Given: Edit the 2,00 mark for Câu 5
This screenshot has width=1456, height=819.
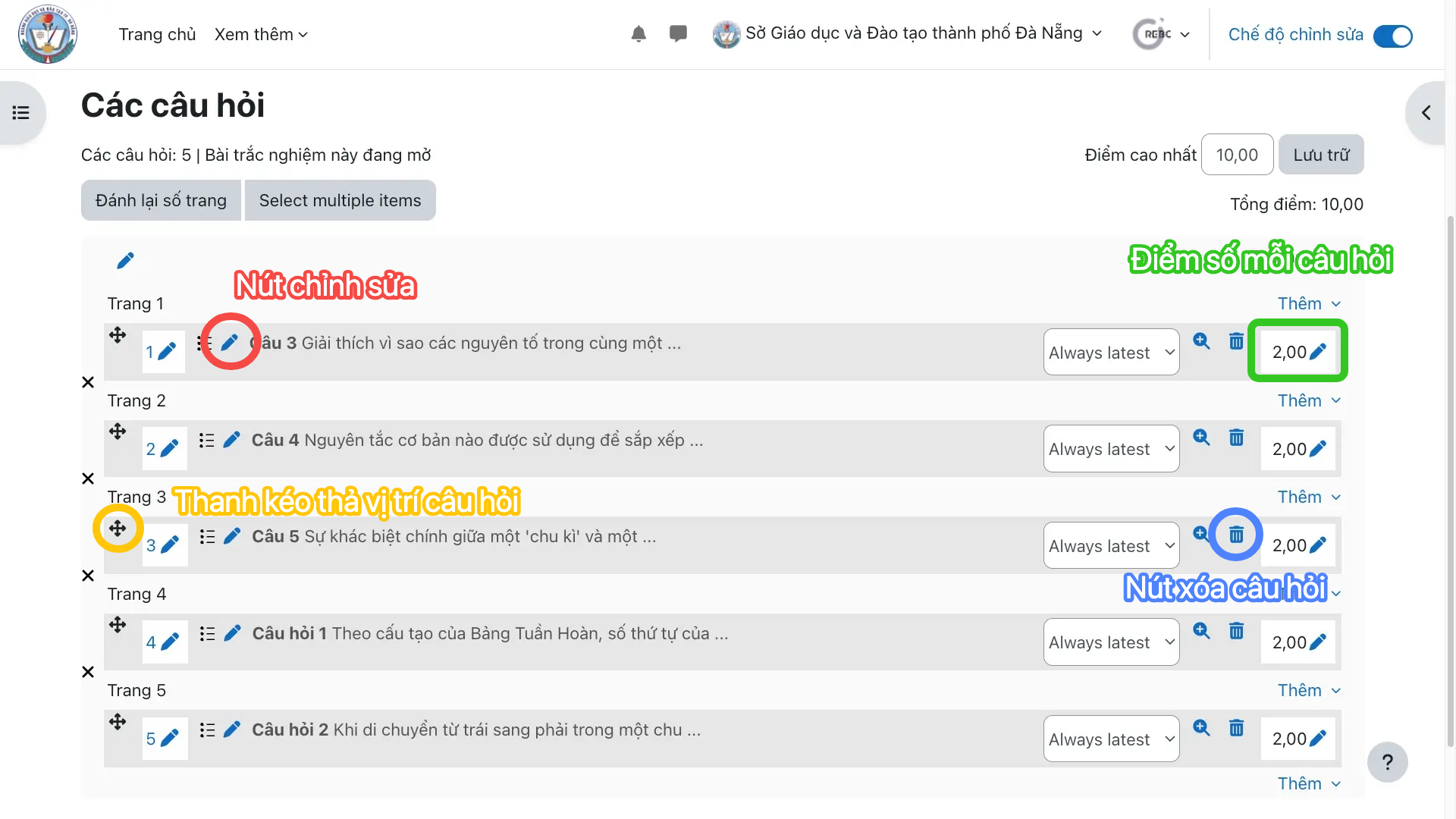Looking at the screenshot, I should pos(1318,545).
